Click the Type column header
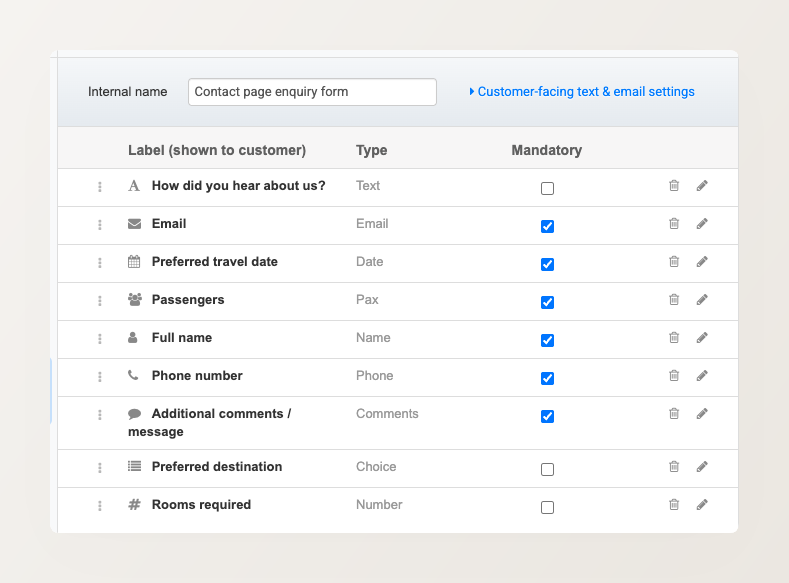Image resolution: width=789 pixels, height=583 pixels. (371, 150)
